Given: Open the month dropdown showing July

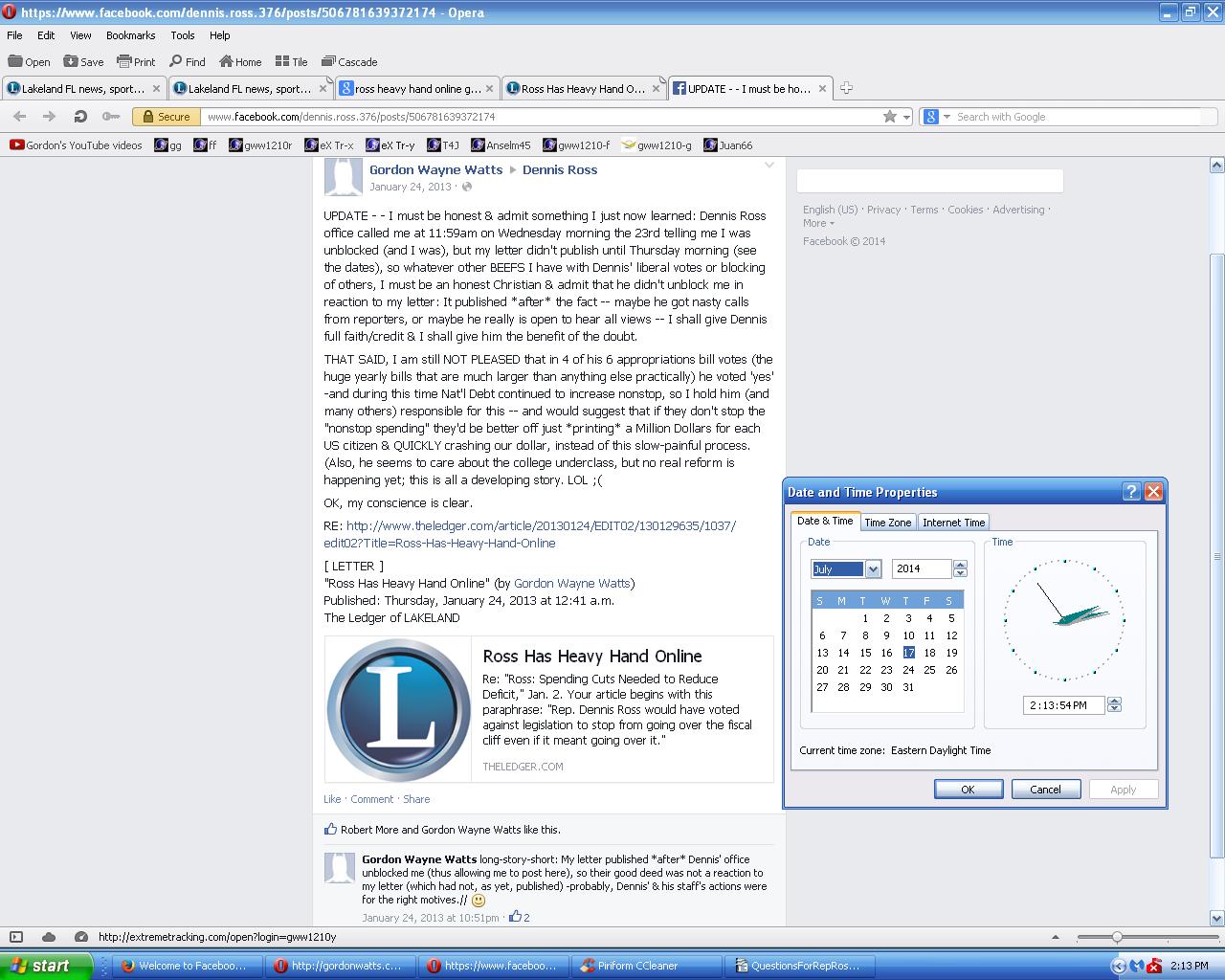Looking at the screenshot, I should (x=873, y=568).
